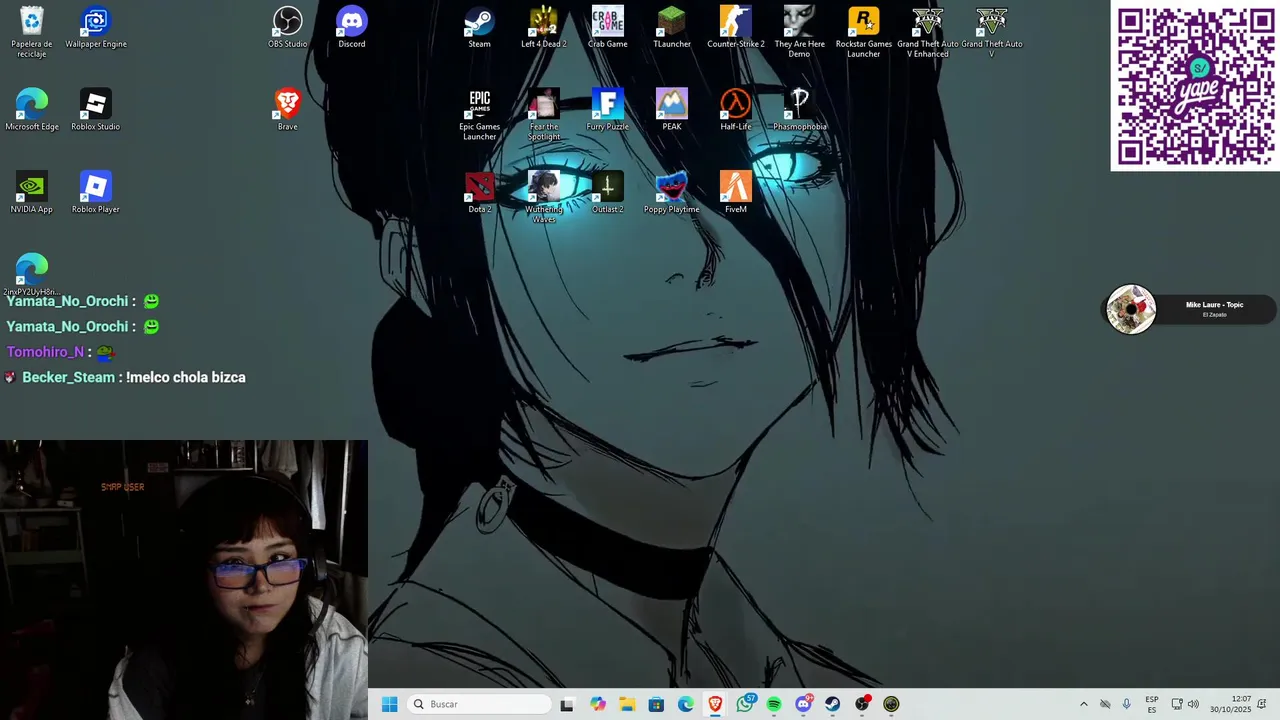Viewport: 1280px width, 720px height.
Task: Open the Outlast 2 shortcut
Action: pyautogui.click(x=608, y=193)
